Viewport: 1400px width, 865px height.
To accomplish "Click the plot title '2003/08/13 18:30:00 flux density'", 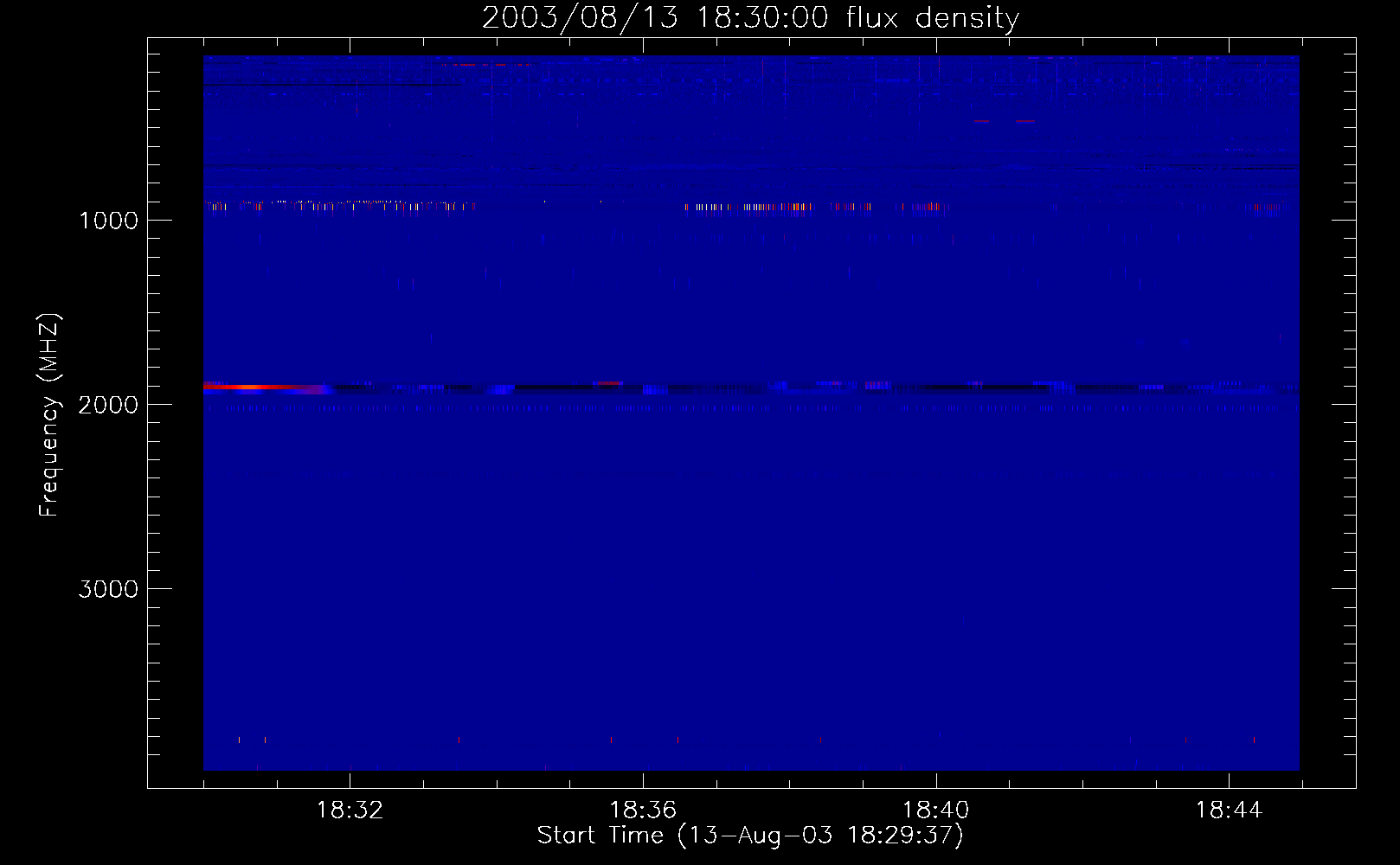I will tap(750, 18).
